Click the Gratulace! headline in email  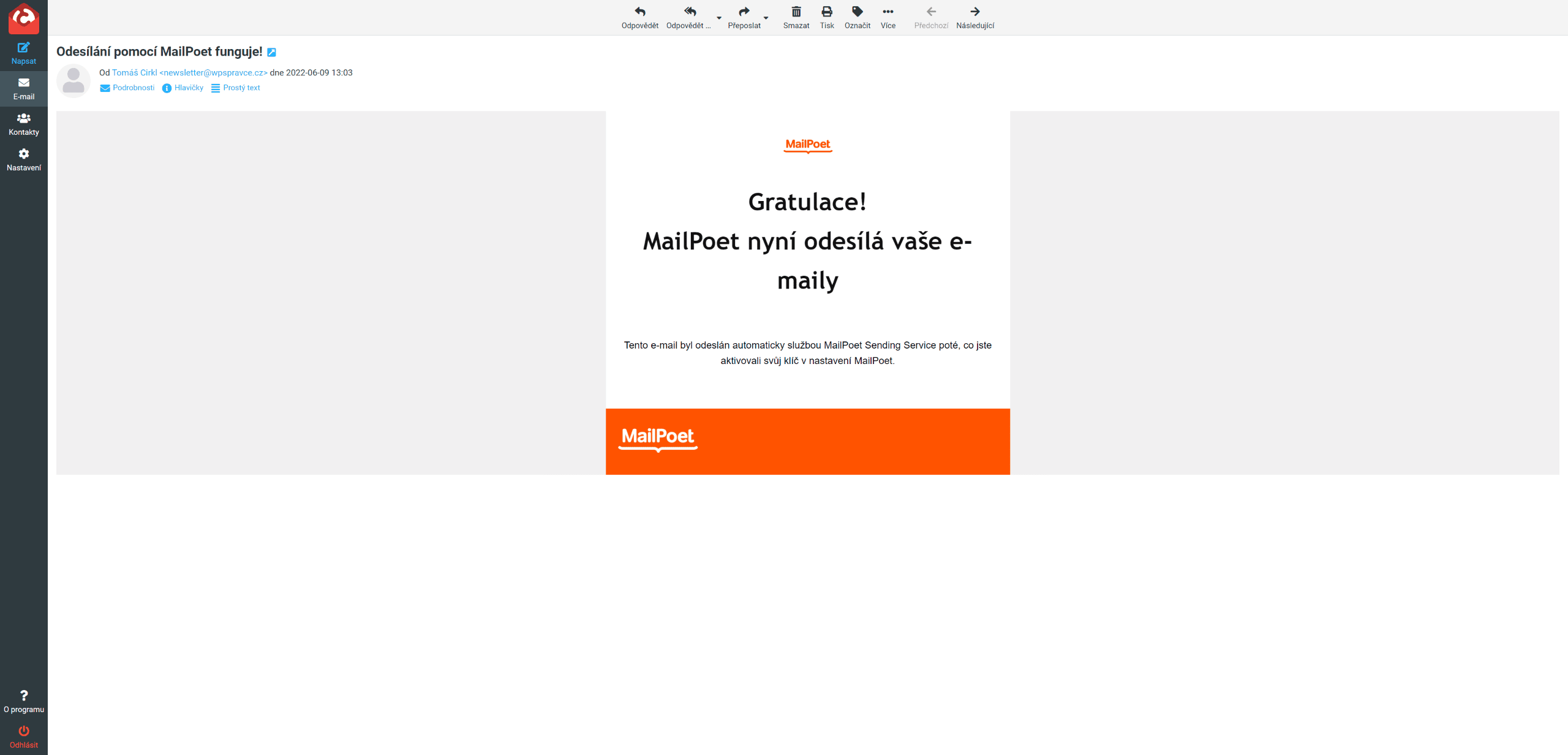[x=807, y=202]
